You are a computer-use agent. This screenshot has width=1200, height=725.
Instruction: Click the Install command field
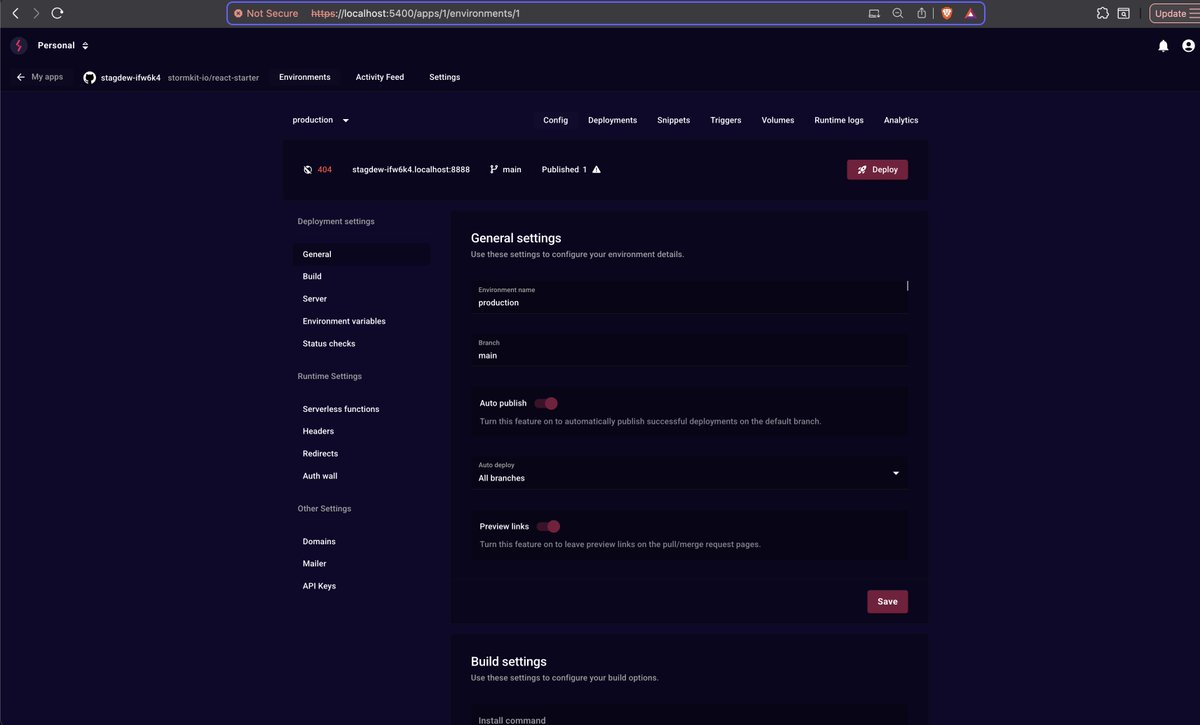coord(690,716)
